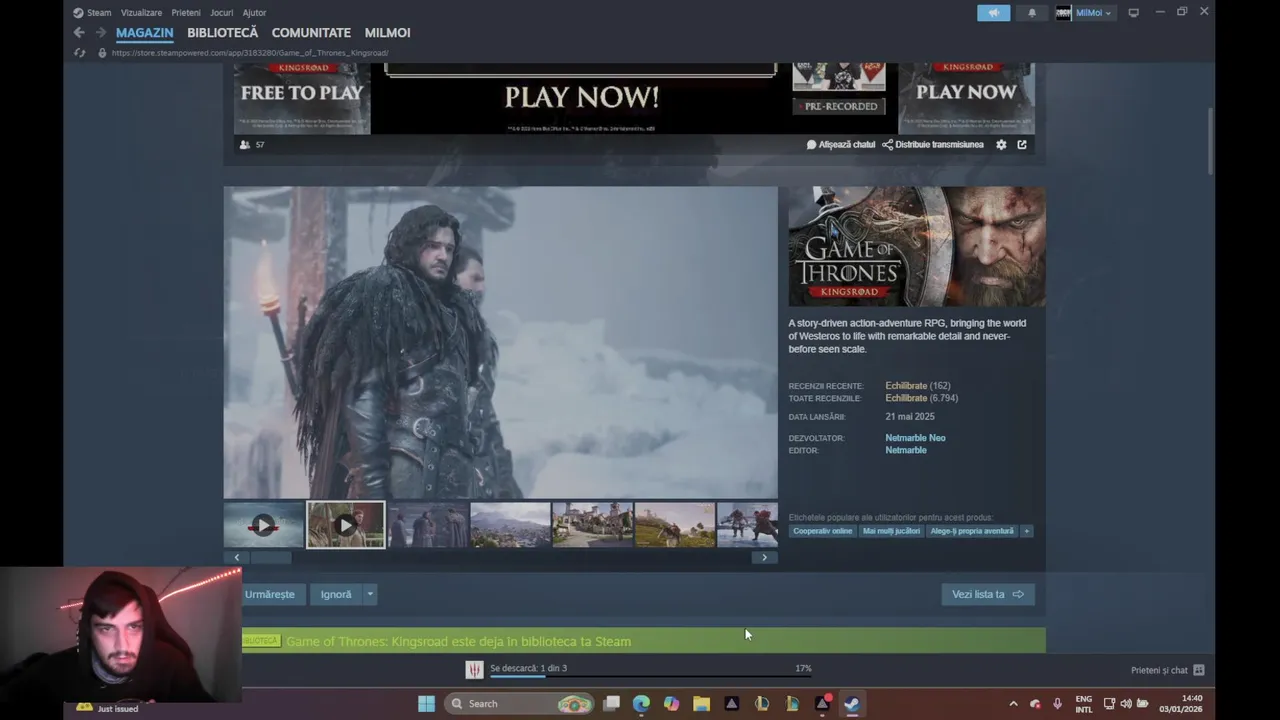The image size is (1280, 720).
Task: Click all reviews Echilibrate (6.794)
Action: 921,398
